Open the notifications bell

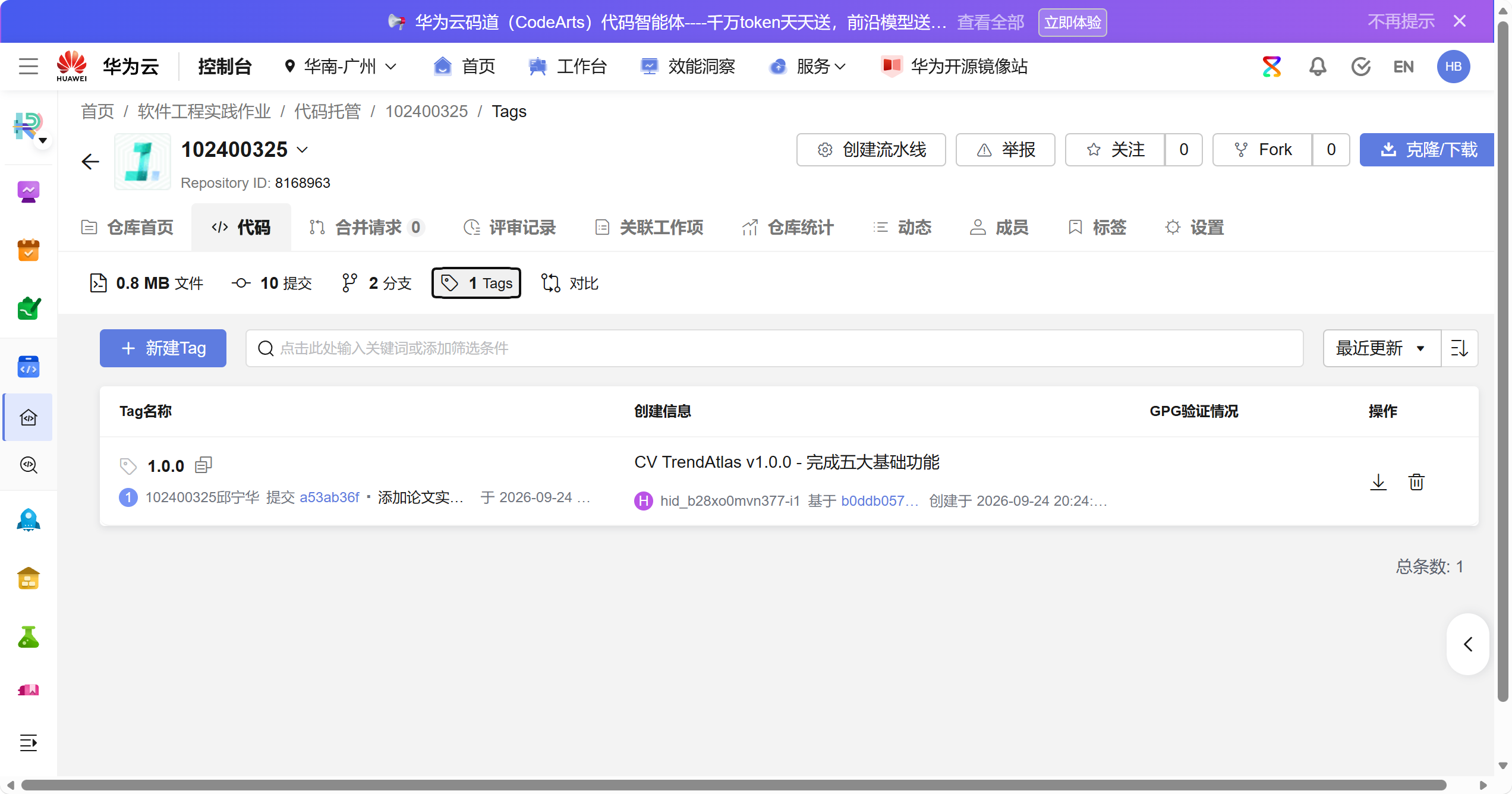(x=1318, y=67)
